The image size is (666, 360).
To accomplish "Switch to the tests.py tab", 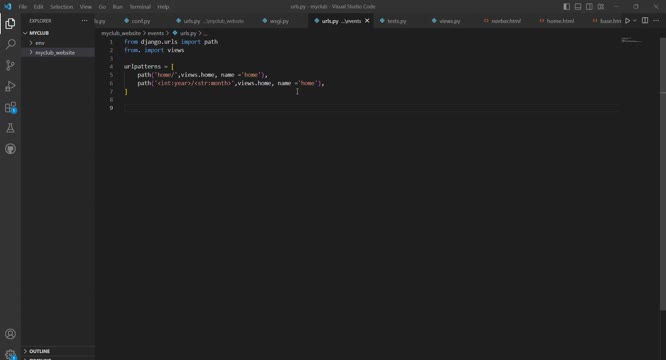I will tap(396, 21).
